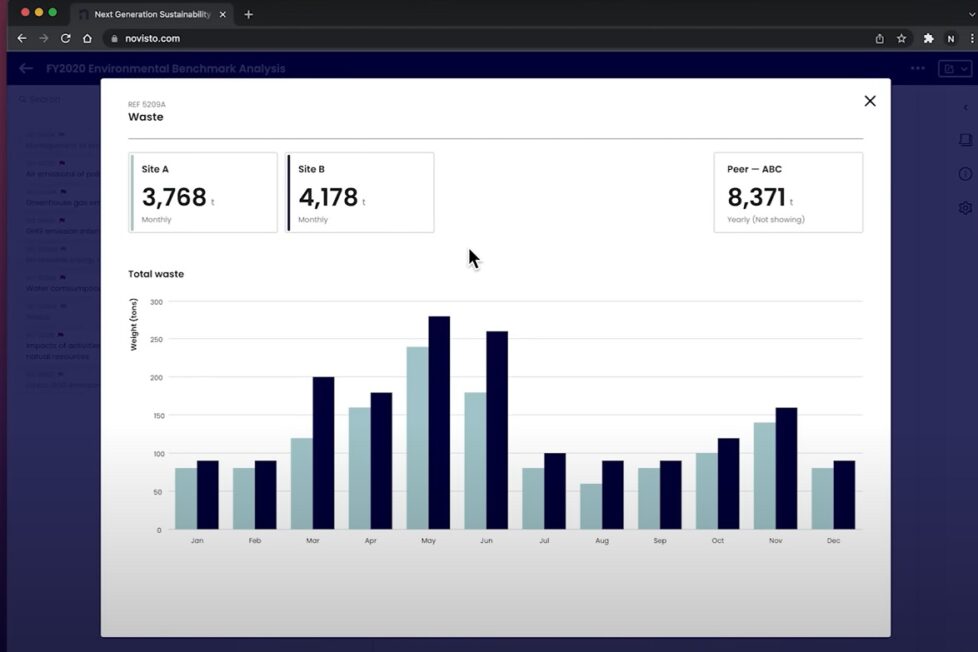This screenshot has height=652, width=978.
Task: Click the browser share icon
Action: 879,38
